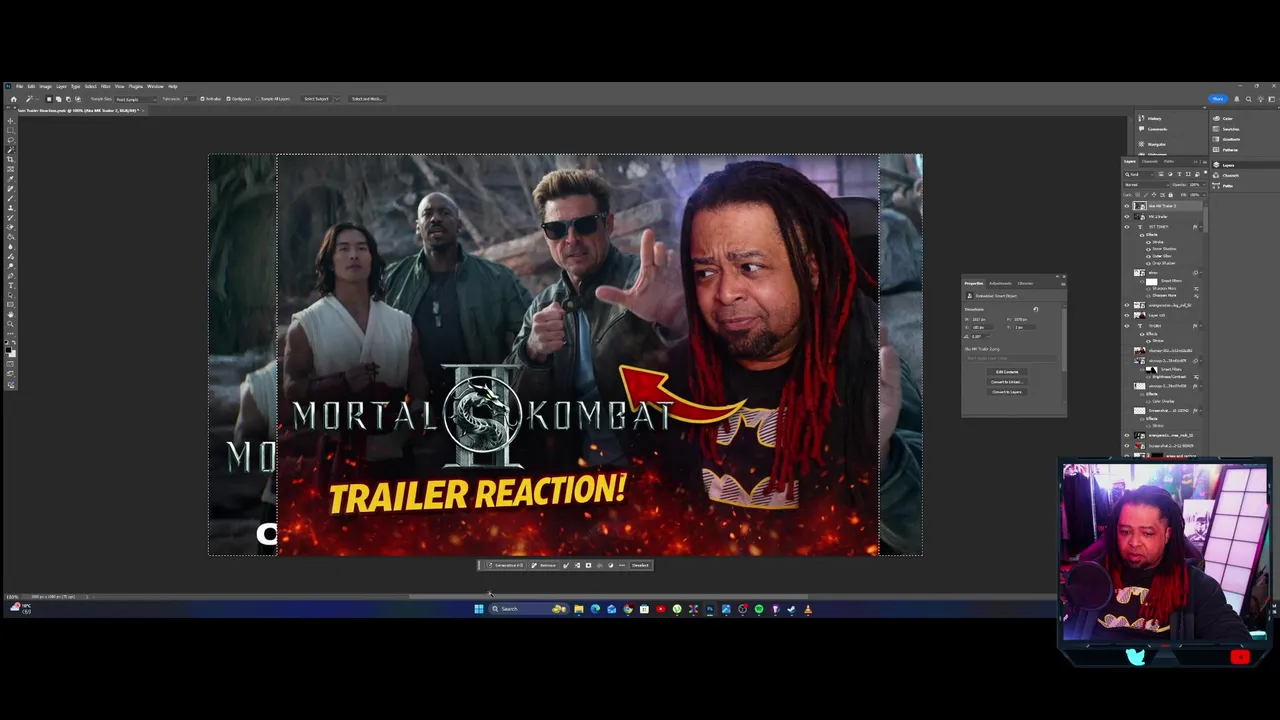This screenshot has width=1280, height=720.
Task: Select the Lasso tool
Action: coord(11,140)
